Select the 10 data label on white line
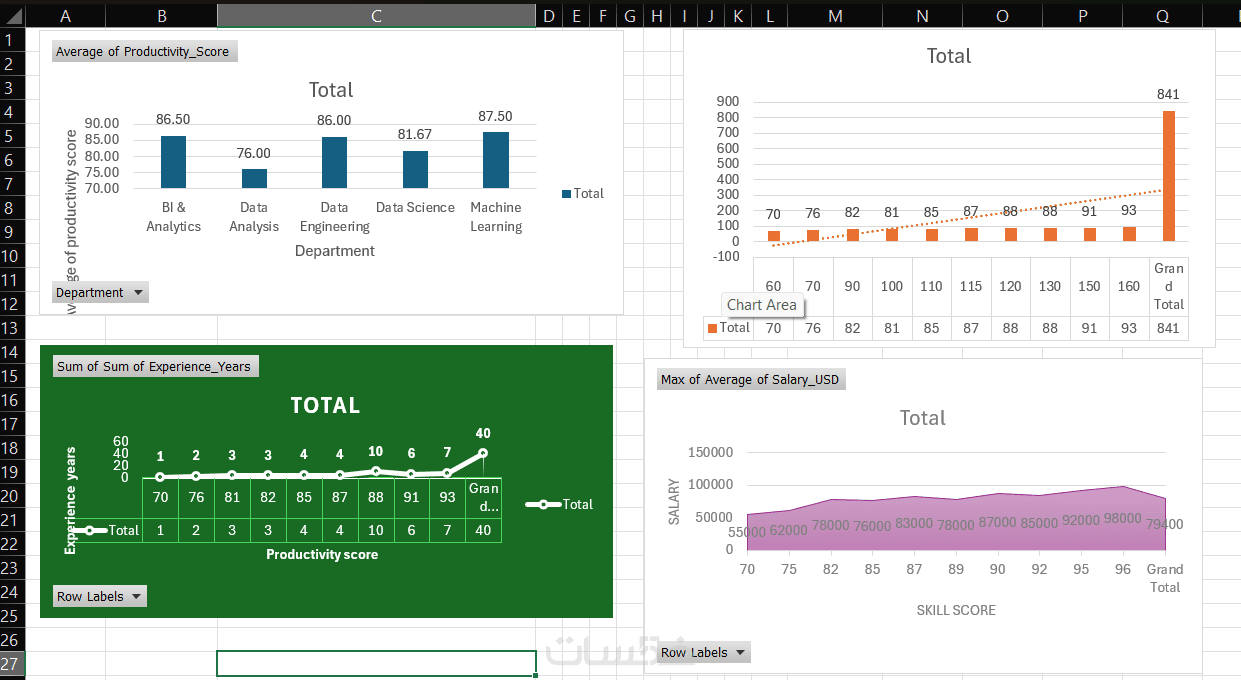The height and width of the screenshot is (680, 1241). click(x=376, y=452)
